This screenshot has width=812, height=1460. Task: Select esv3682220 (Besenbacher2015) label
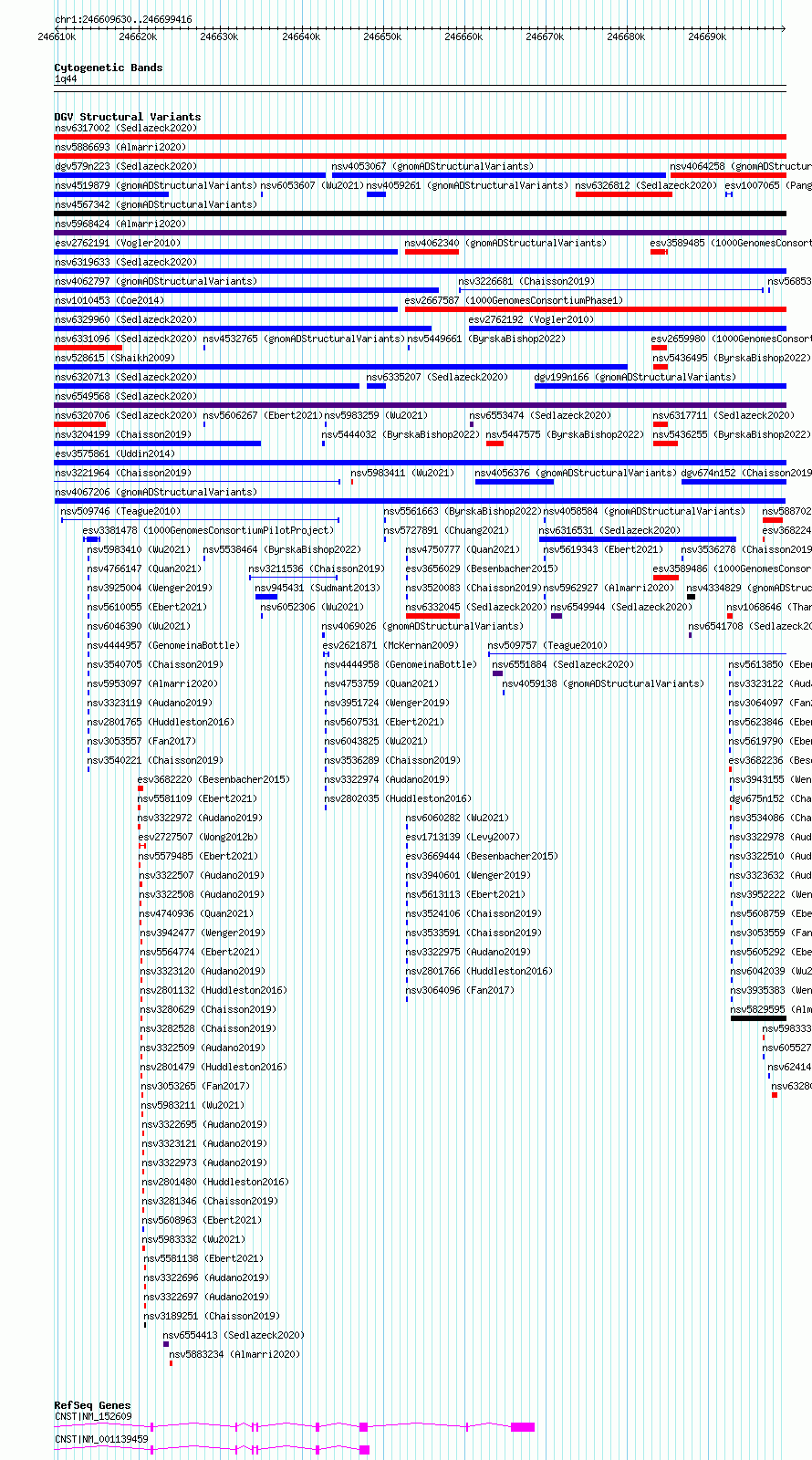coord(213,779)
